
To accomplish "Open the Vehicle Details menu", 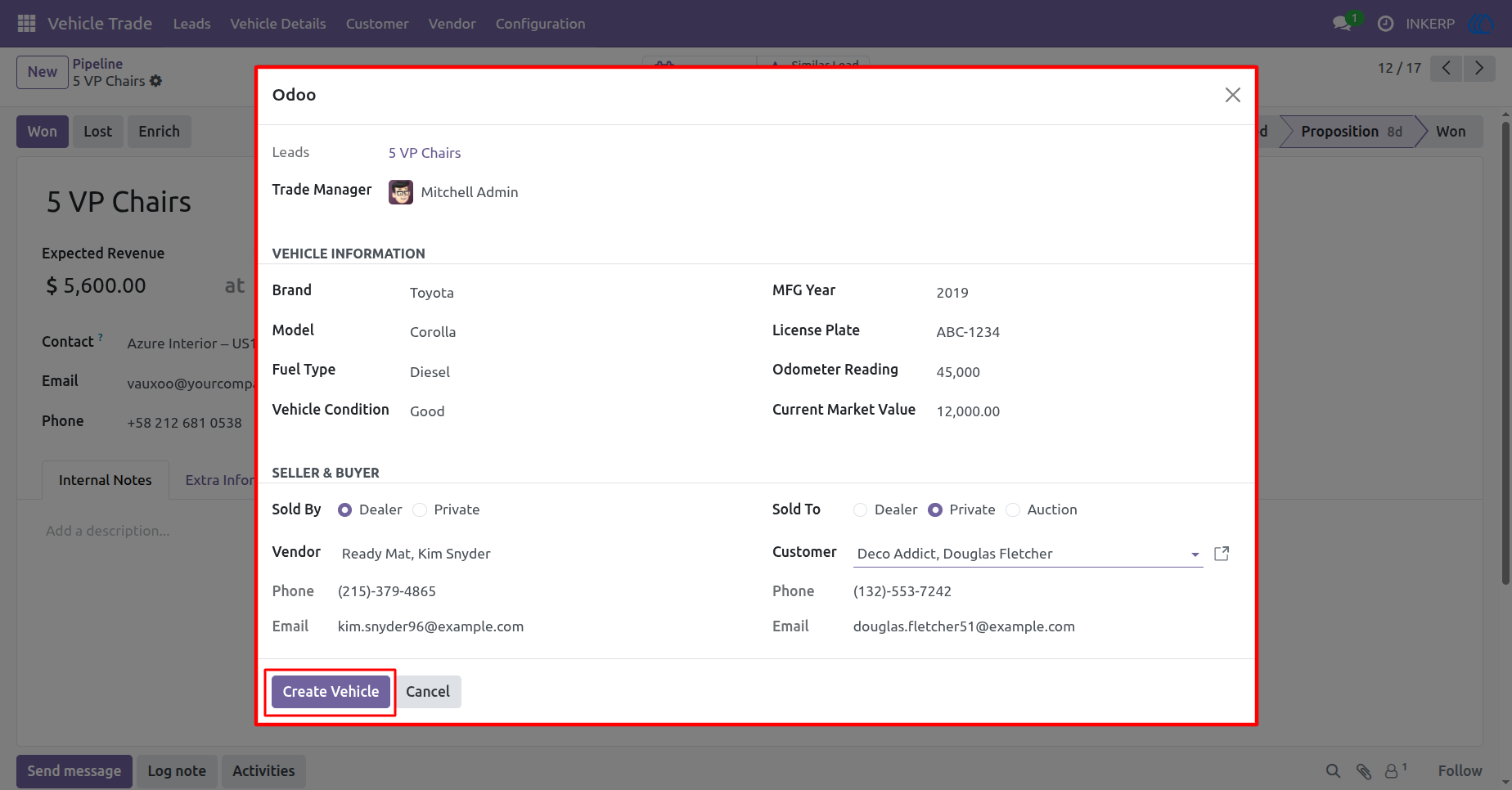I will click(278, 24).
